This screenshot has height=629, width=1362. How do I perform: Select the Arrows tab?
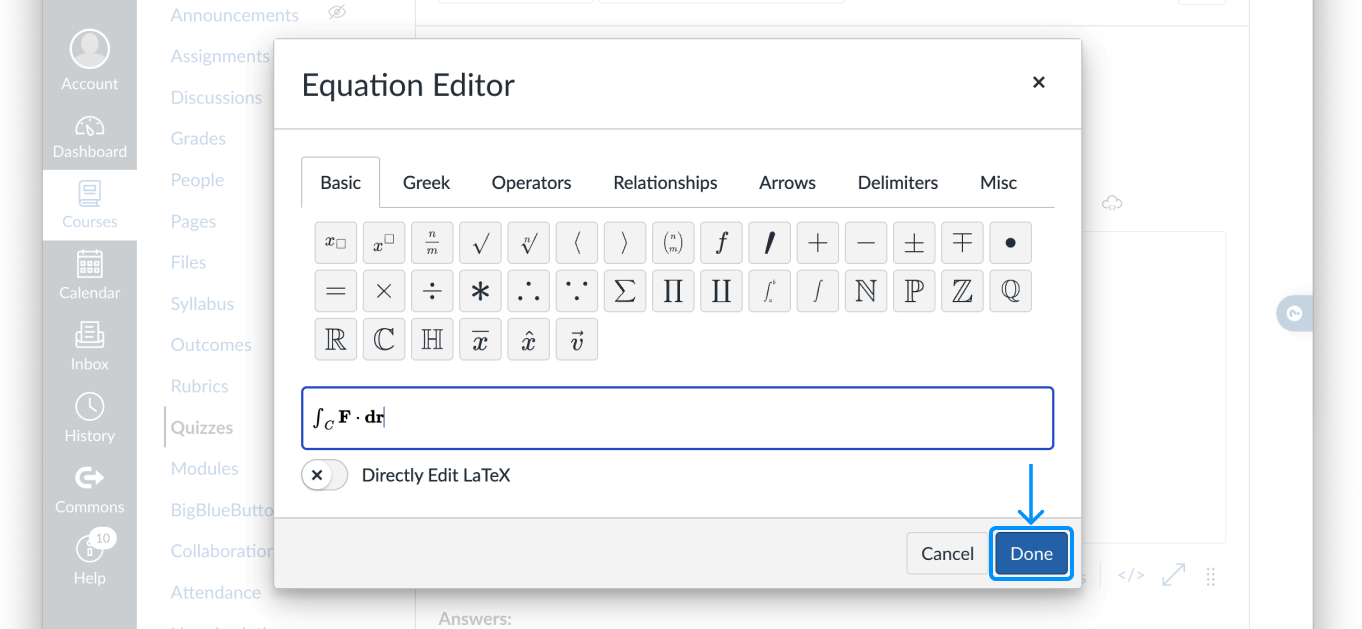(x=787, y=182)
